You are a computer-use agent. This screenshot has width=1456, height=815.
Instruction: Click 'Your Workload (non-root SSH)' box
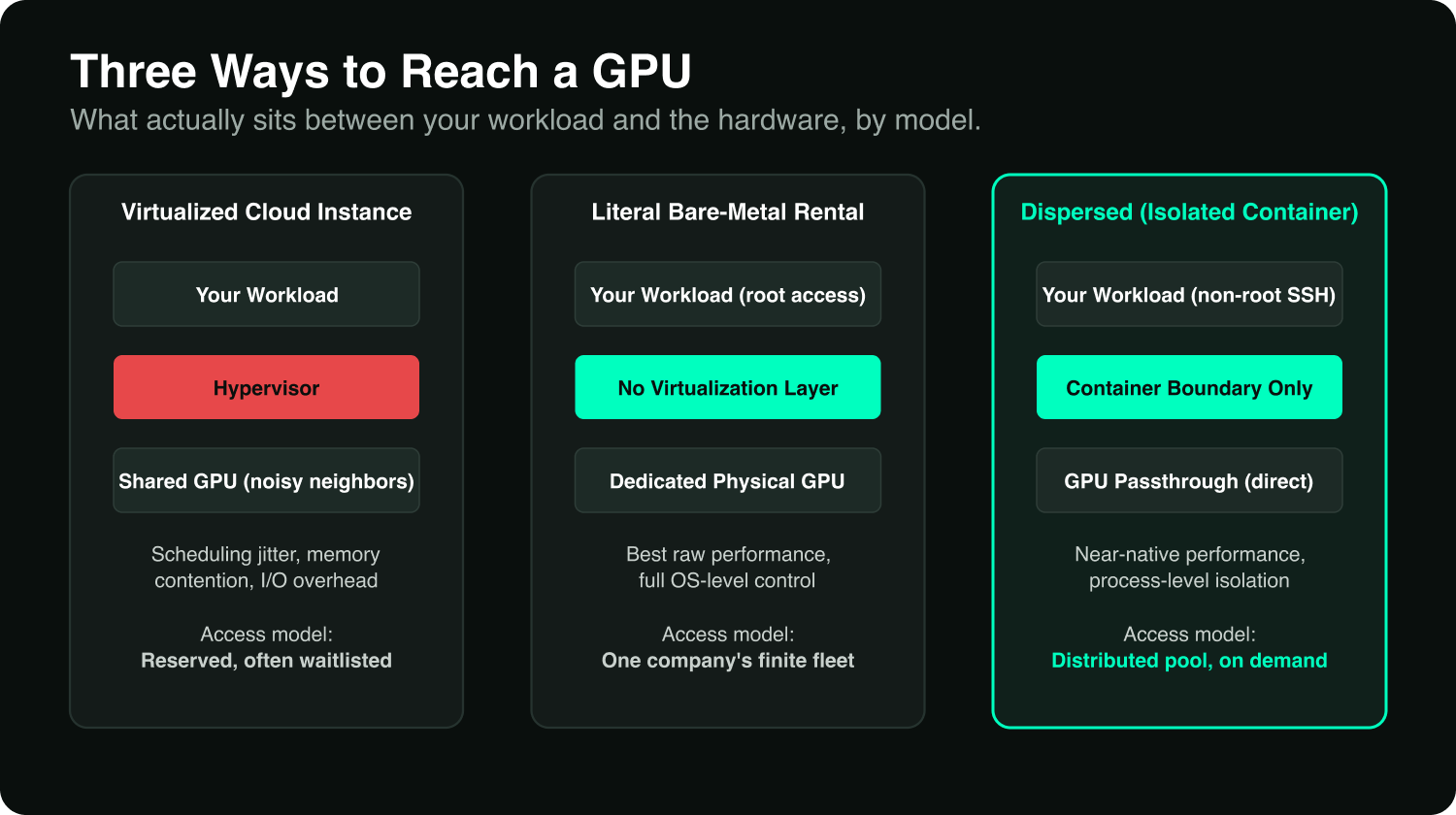pyautogui.click(x=1189, y=294)
